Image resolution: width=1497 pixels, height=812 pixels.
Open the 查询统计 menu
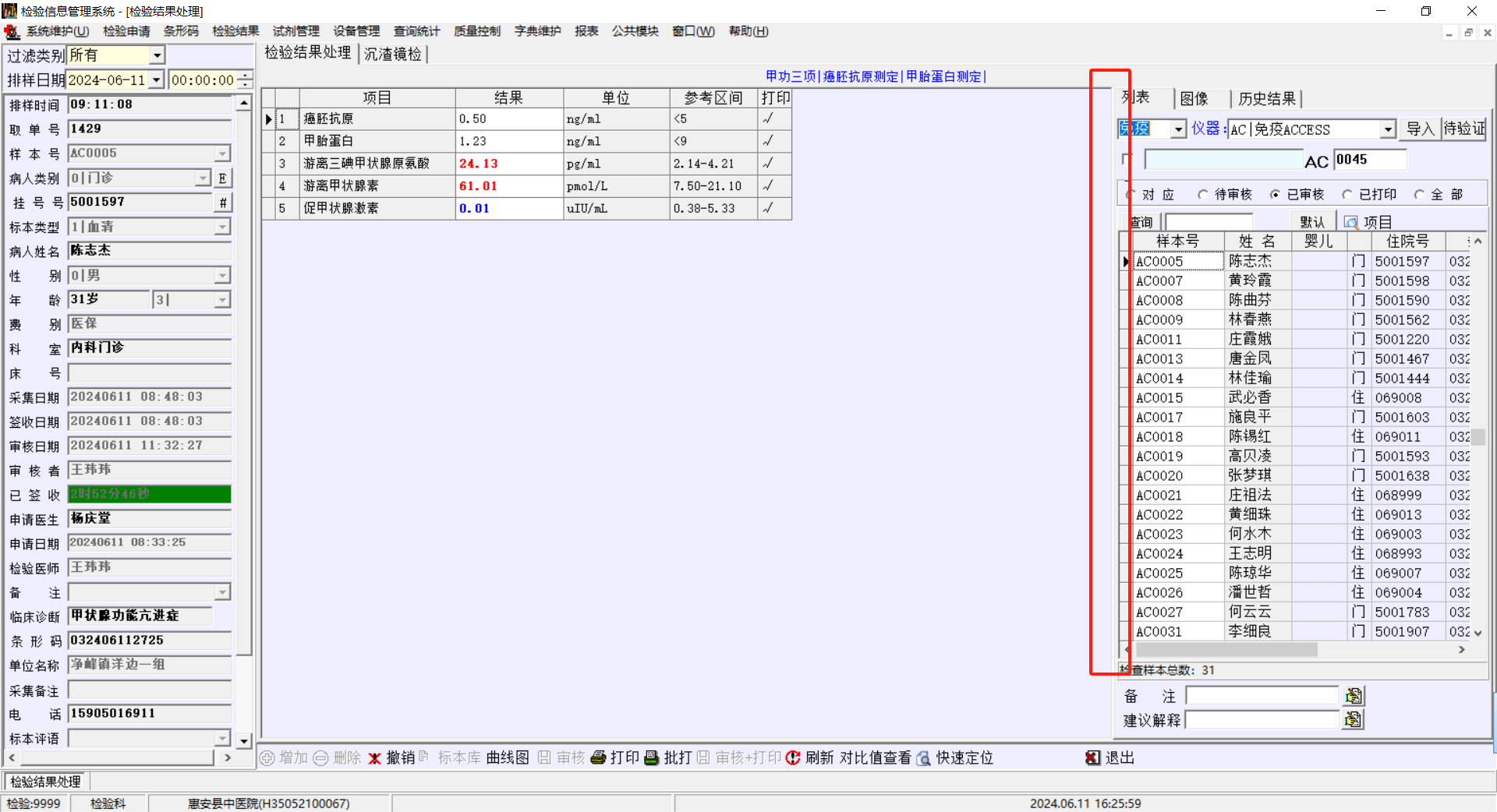click(x=416, y=31)
